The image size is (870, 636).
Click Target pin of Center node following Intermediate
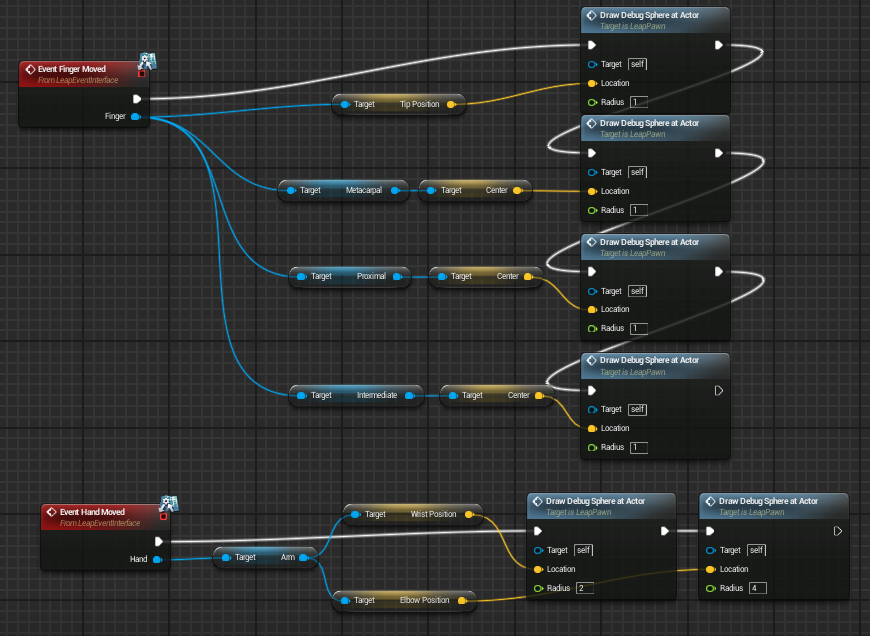pos(453,396)
